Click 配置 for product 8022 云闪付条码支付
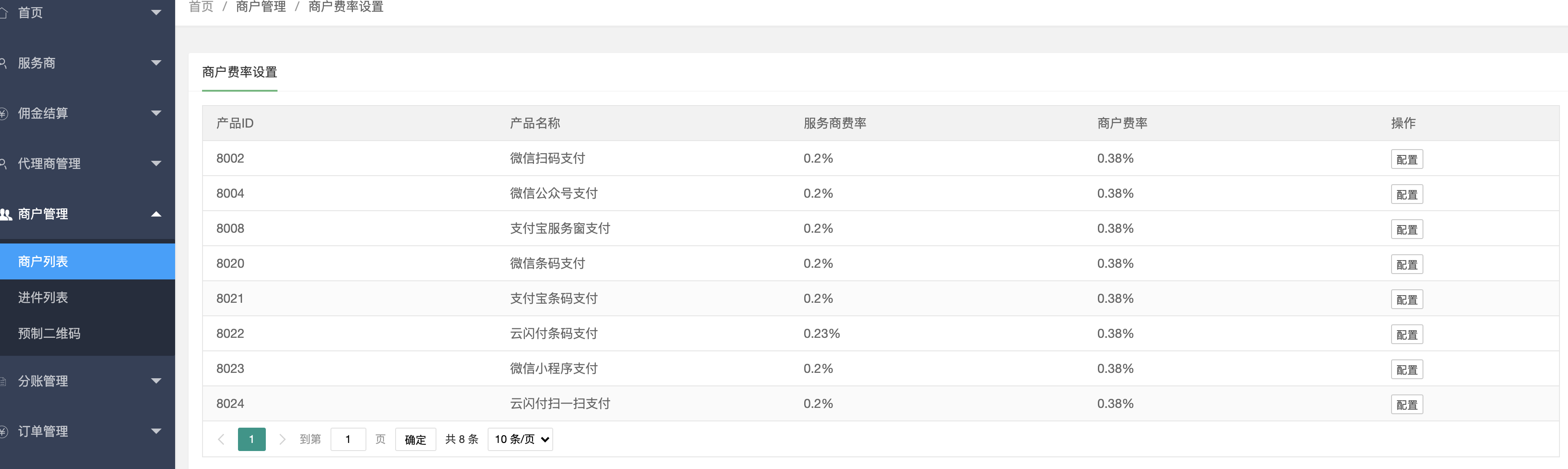This screenshot has width=1568, height=469. coord(1407,334)
